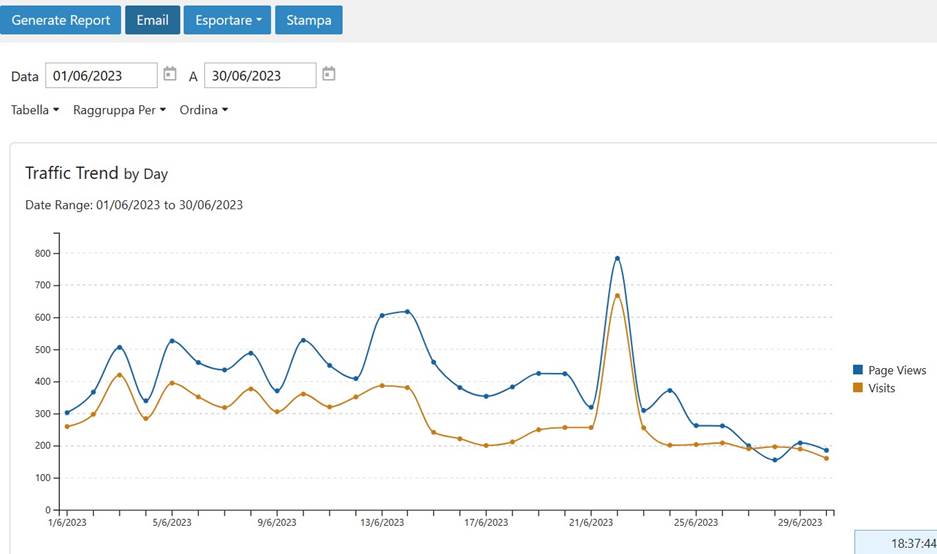Toggle the Page Views series label
Image resolution: width=937 pixels, height=554 pixels.
pyautogui.click(x=897, y=370)
